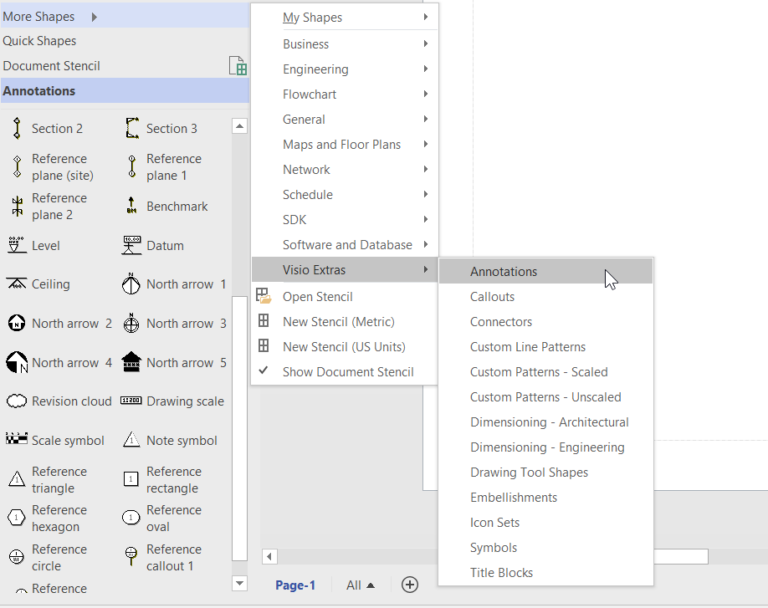This screenshot has height=608, width=768.
Task: Expand the Business submenu
Action: tap(345, 44)
